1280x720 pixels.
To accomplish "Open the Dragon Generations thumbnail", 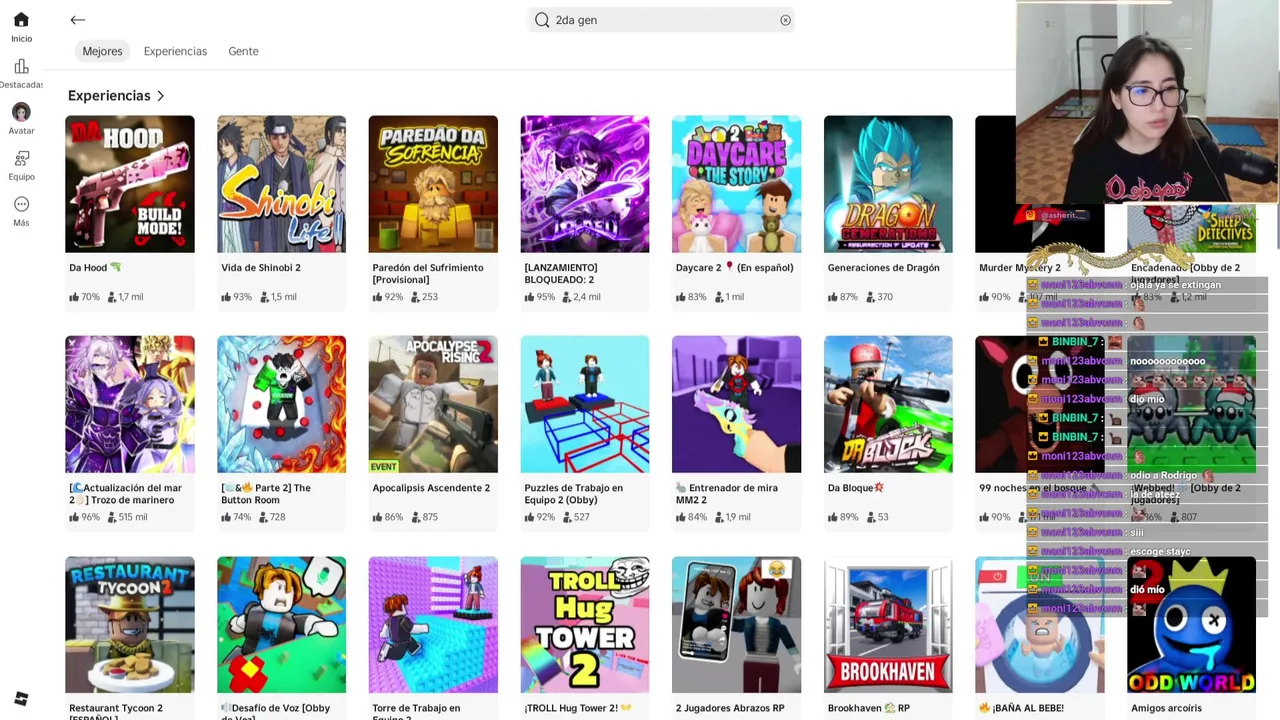I will point(888,184).
